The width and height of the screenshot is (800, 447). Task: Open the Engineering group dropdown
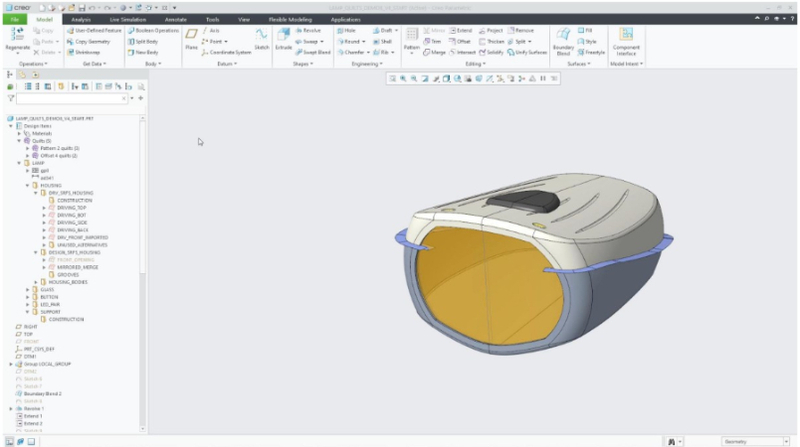pyautogui.click(x=366, y=63)
